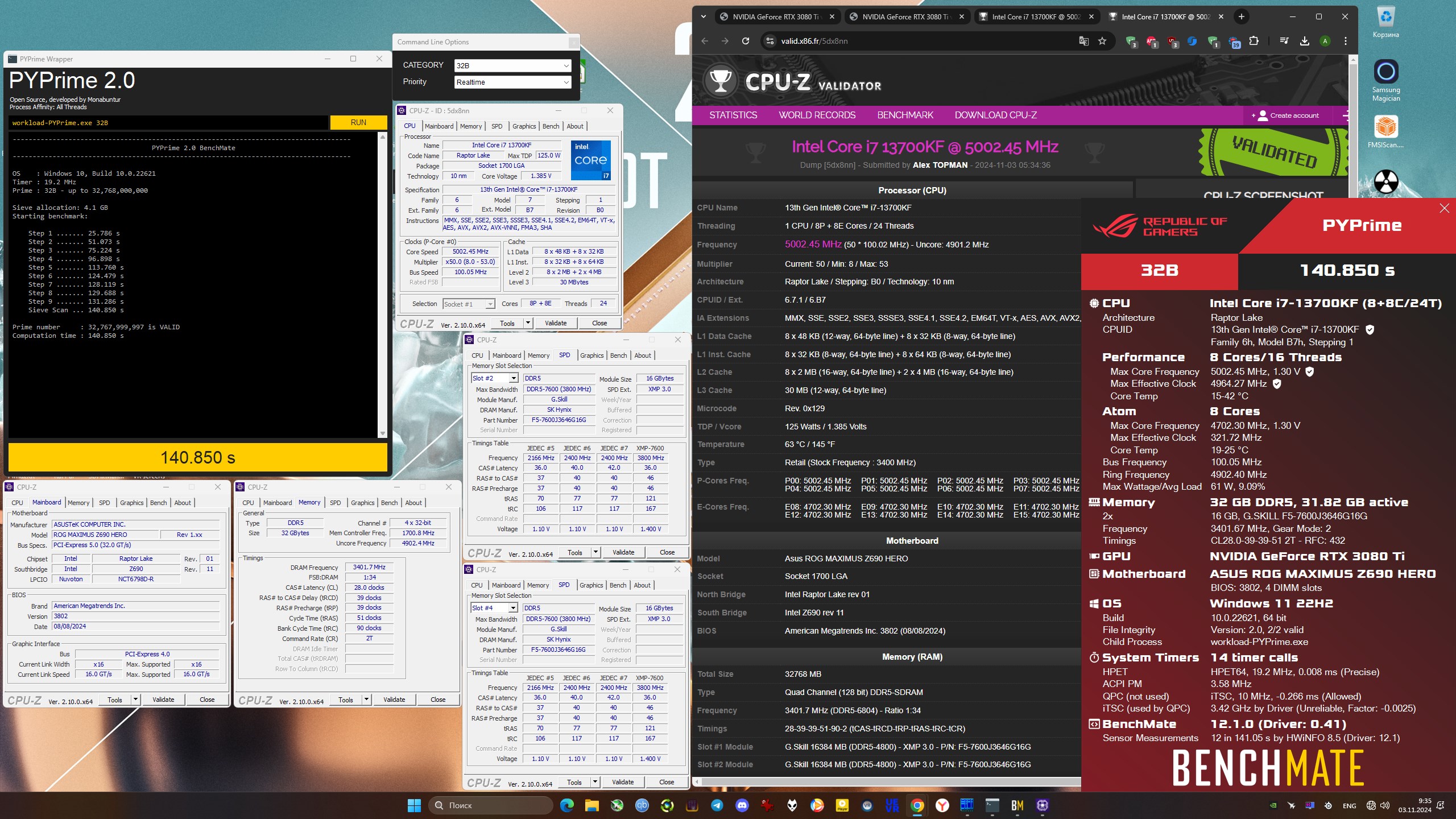Open CPU-Z taskbar icon
This screenshot has width=1456, height=819.
(1042, 805)
